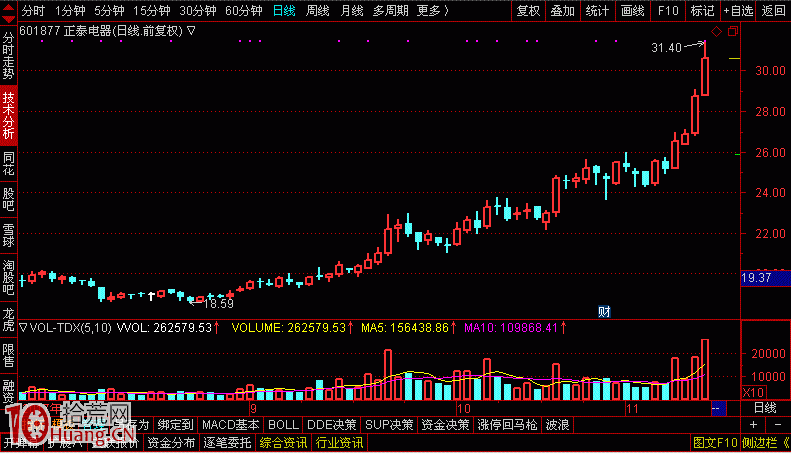Switch to 周线 weekly period
The width and height of the screenshot is (791, 454).
click(318, 11)
